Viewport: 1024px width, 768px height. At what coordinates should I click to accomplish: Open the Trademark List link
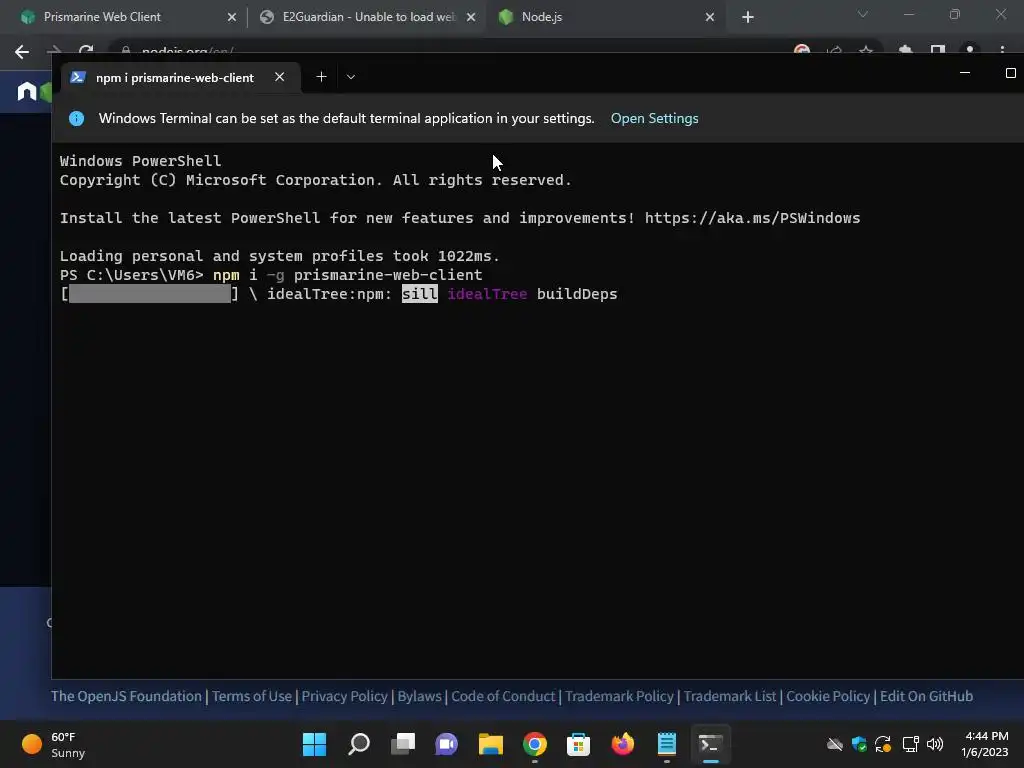pyautogui.click(x=729, y=696)
